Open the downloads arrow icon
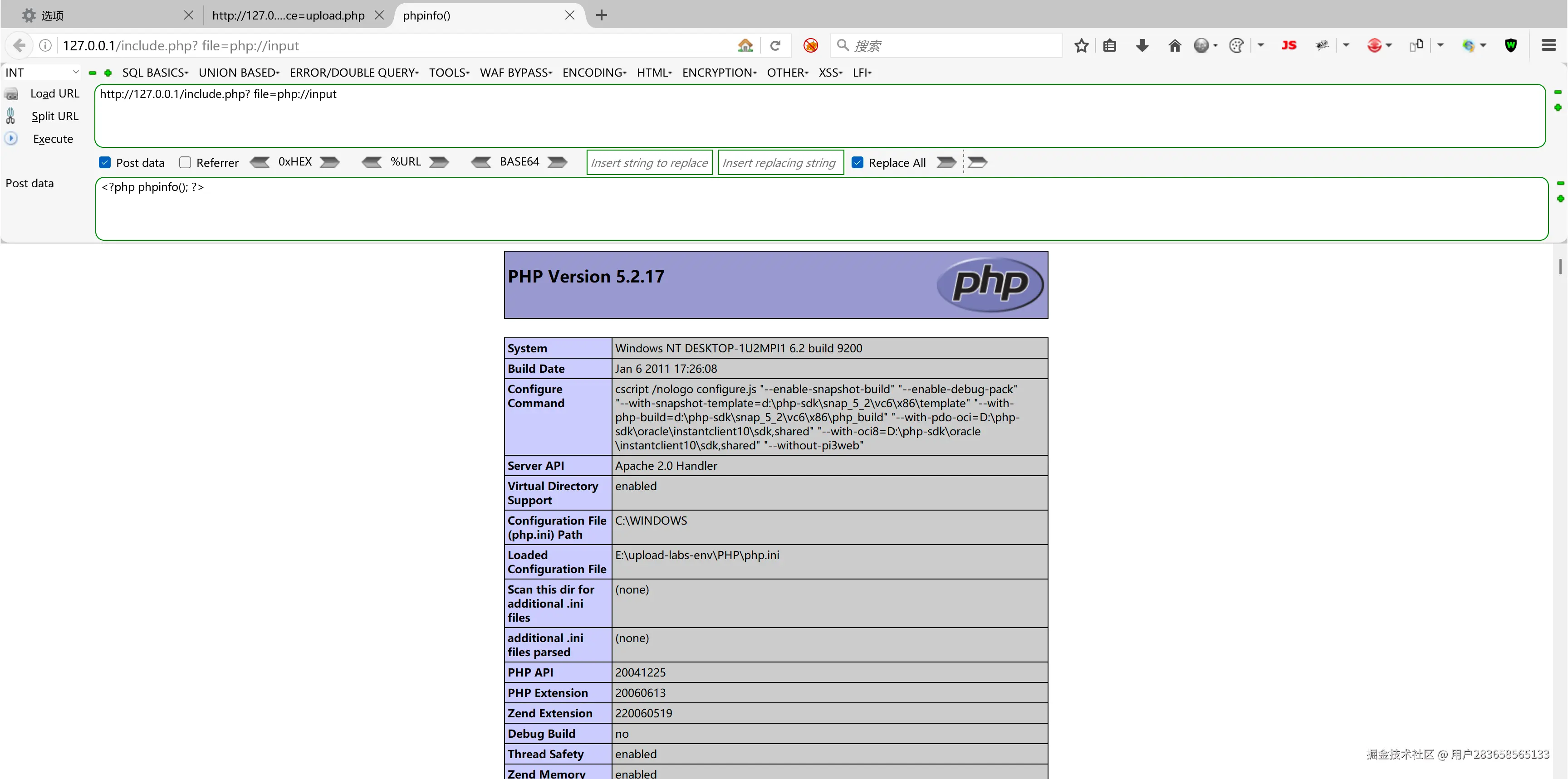 tap(1142, 46)
